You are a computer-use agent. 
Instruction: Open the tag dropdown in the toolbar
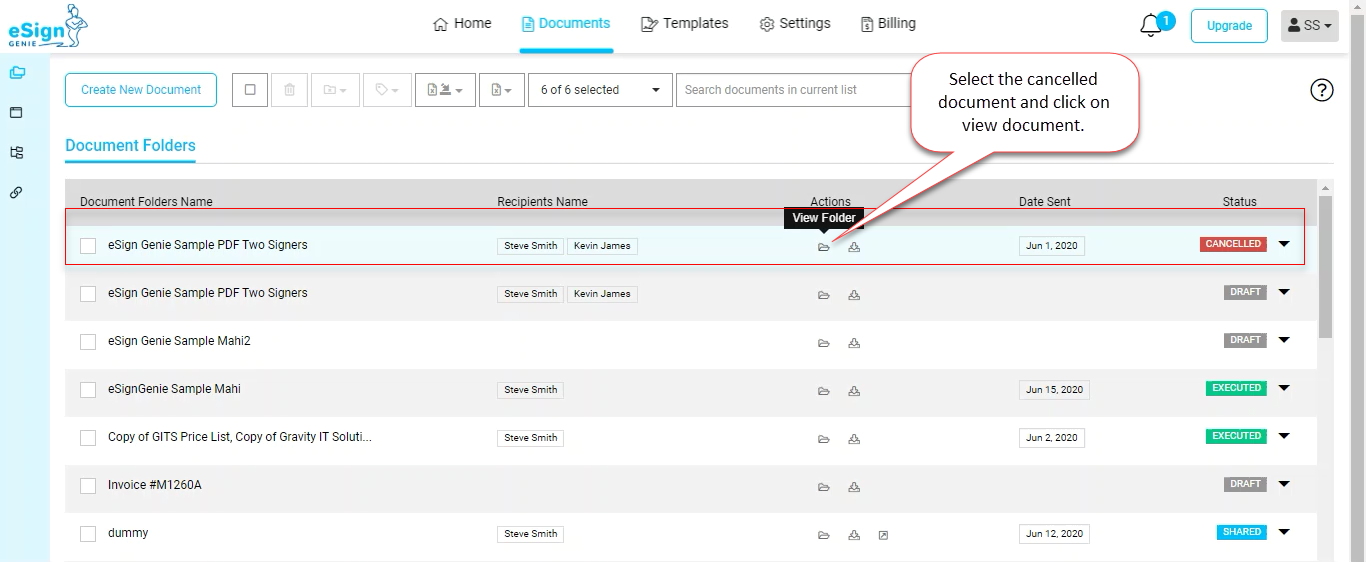pos(387,90)
